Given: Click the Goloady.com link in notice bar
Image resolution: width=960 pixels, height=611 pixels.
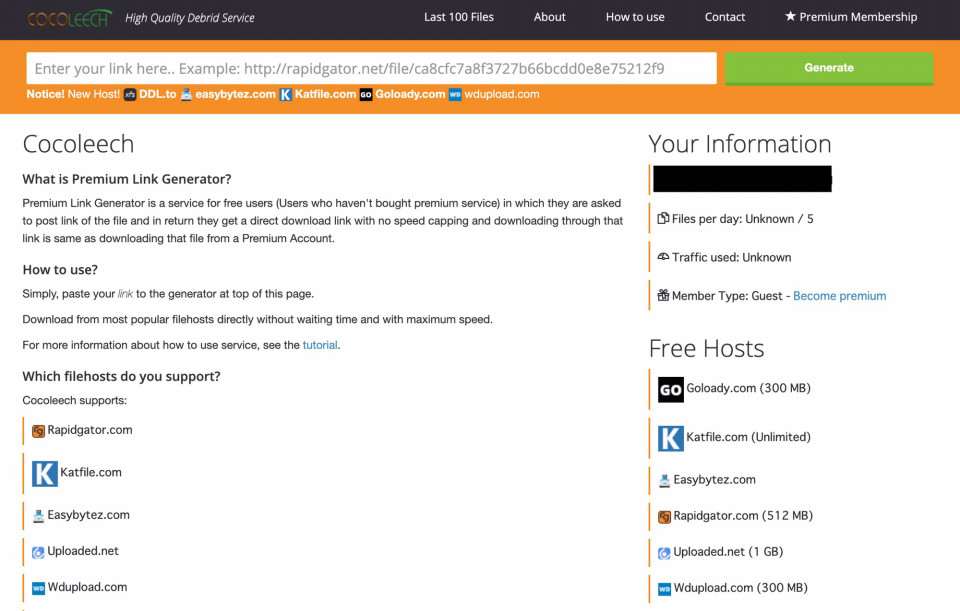Looking at the screenshot, I should pyautogui.click(x=410, y=94).
